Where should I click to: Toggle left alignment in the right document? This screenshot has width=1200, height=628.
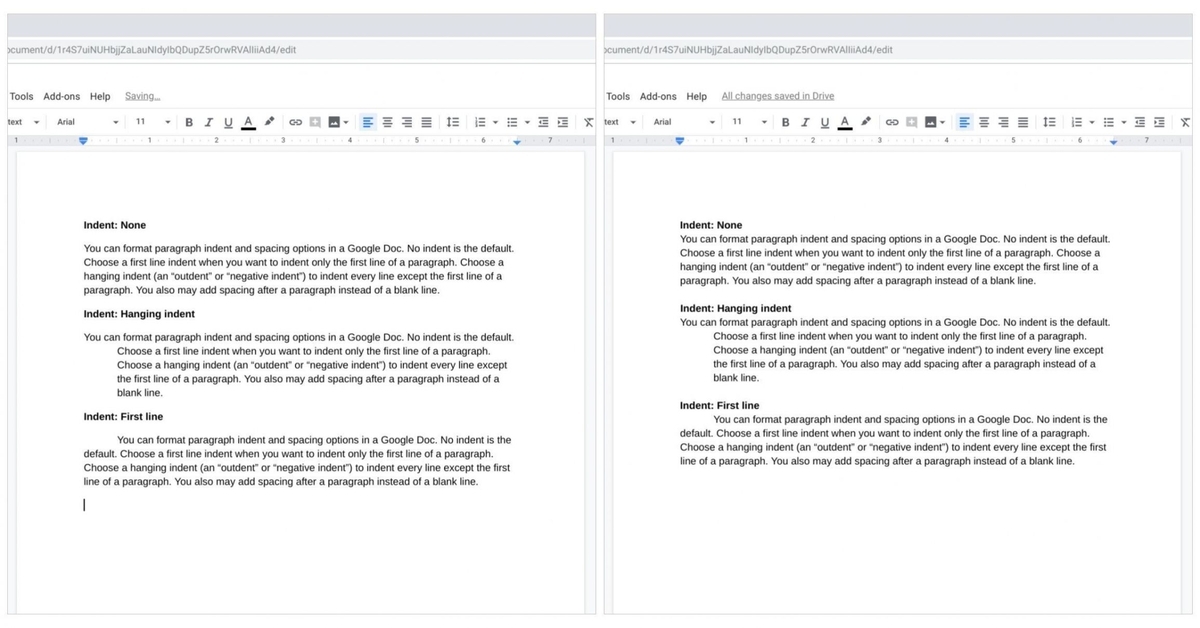[x=964, y=122]
